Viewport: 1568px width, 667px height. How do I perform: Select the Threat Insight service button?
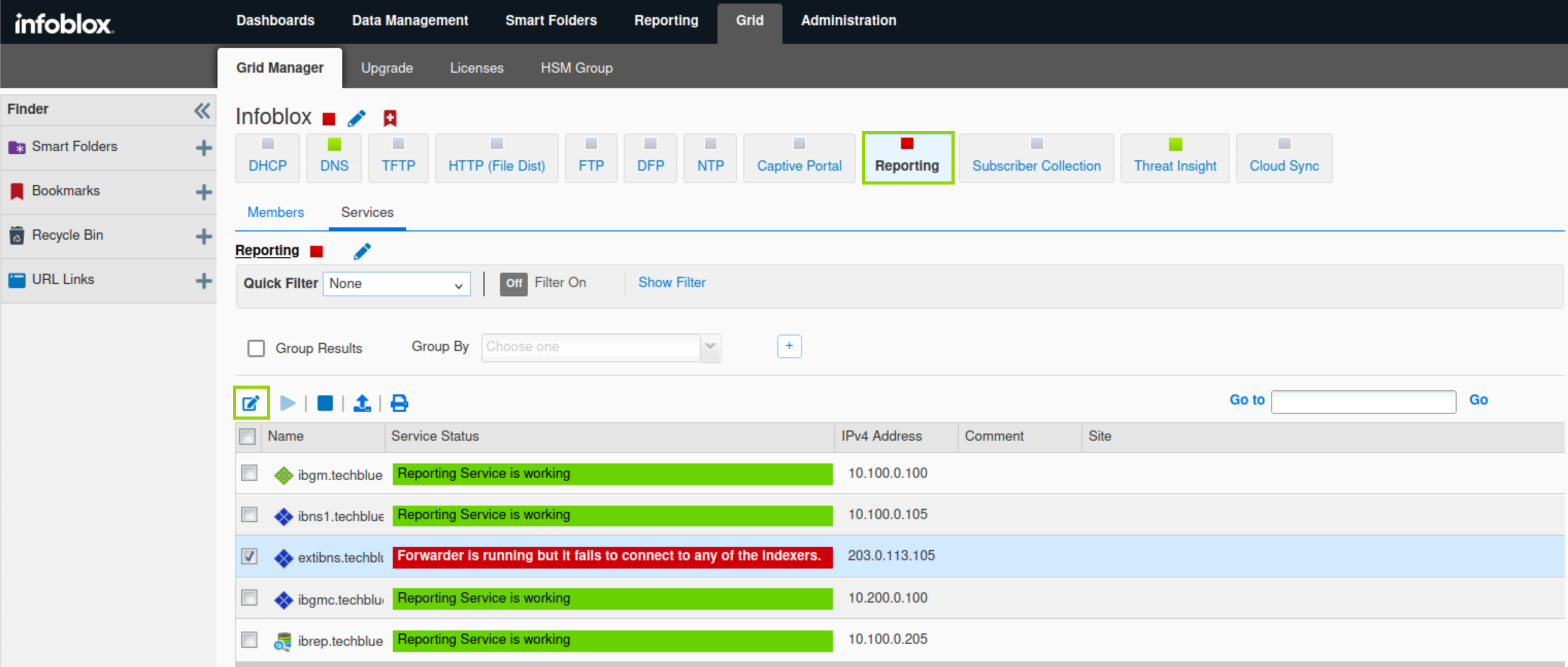pos(1174,158)
